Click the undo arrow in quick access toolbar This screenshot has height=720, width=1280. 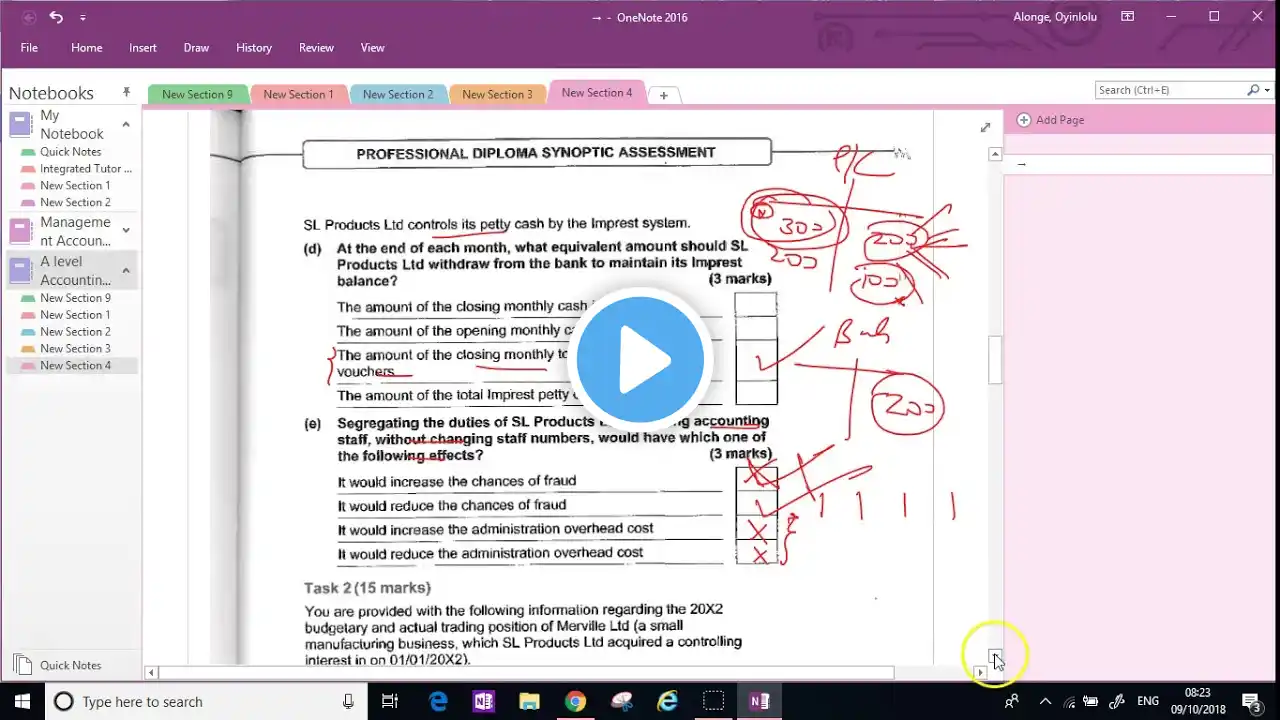(x=56, y=17)
